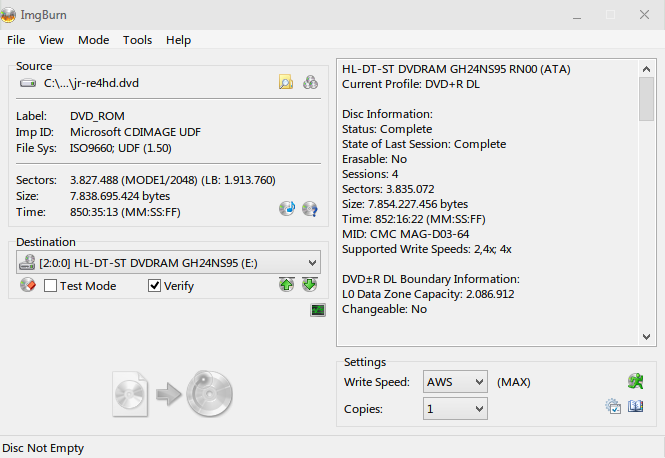Screen dimensions: 665x458
Task: Open the Tools menu
Action: tap(137, 40)
